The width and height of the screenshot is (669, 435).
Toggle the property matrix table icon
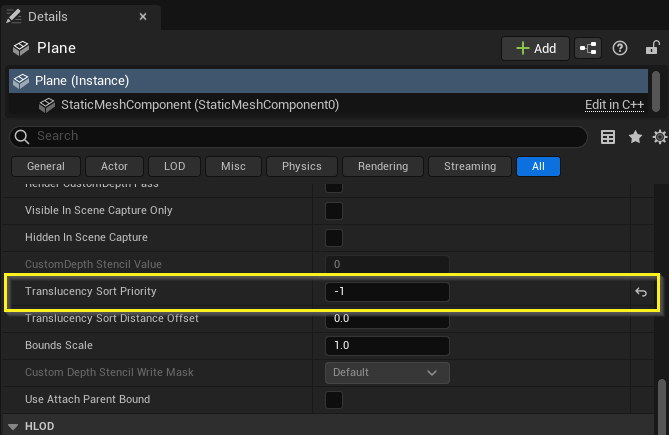pyautogui.click(x=608, y=137)
